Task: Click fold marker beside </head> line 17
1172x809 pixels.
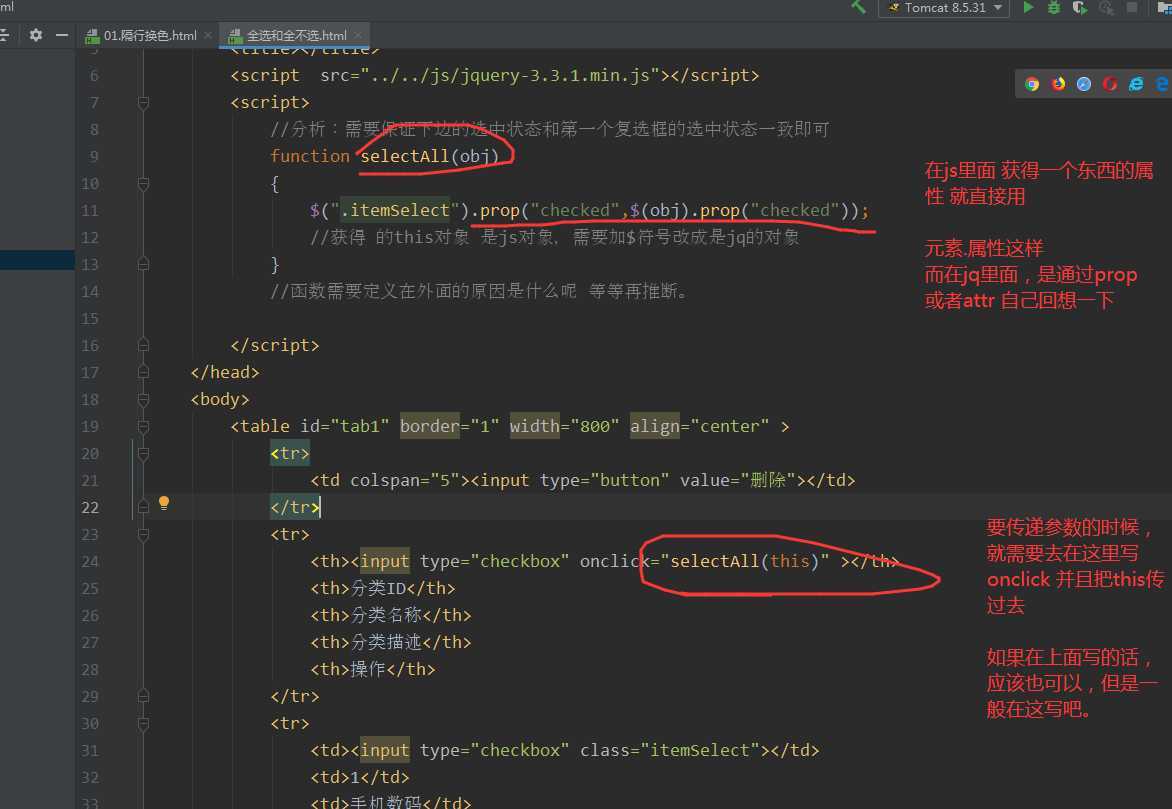Action: click(144, 372)
